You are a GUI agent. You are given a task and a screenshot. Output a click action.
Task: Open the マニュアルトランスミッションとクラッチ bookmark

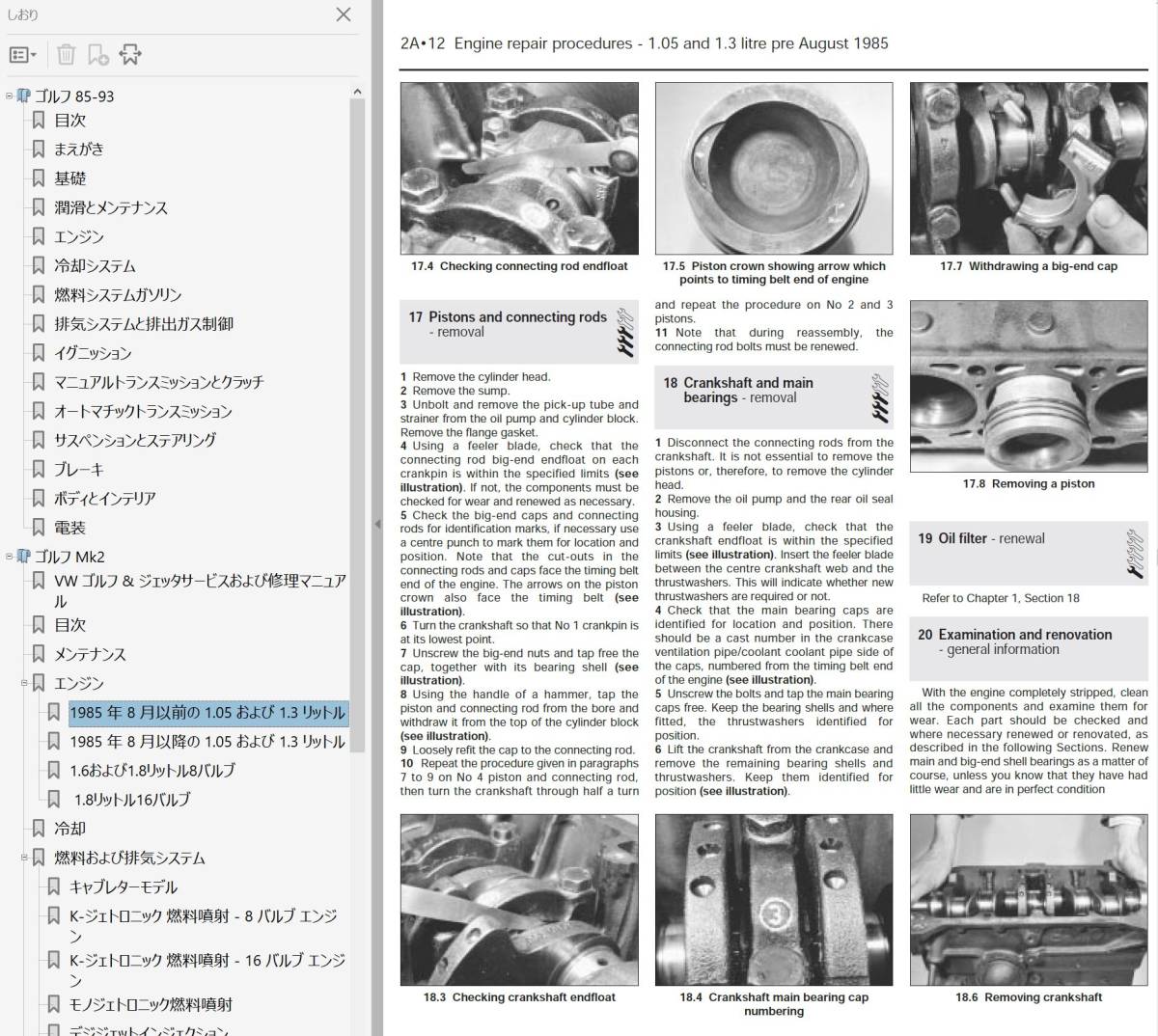click(x=159, y=382)
